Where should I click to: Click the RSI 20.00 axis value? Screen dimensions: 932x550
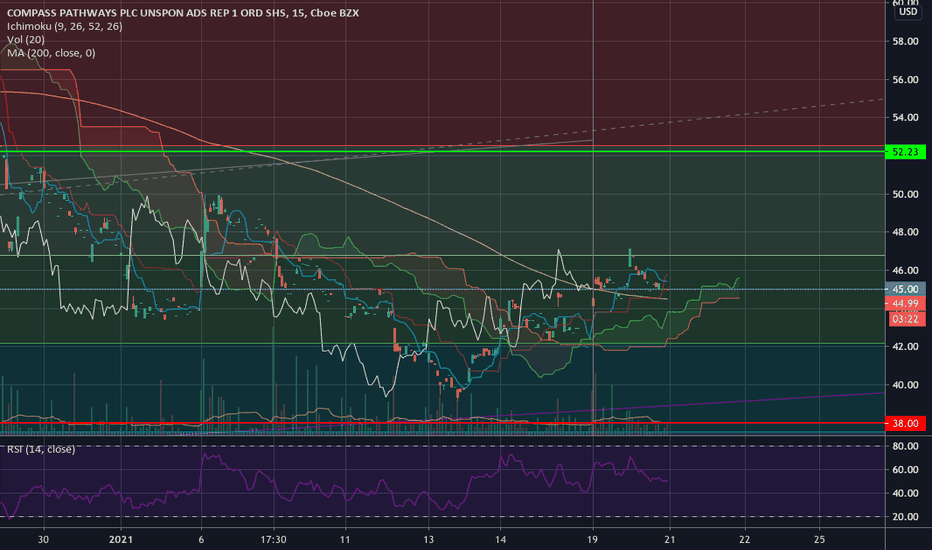pos(905,517)
